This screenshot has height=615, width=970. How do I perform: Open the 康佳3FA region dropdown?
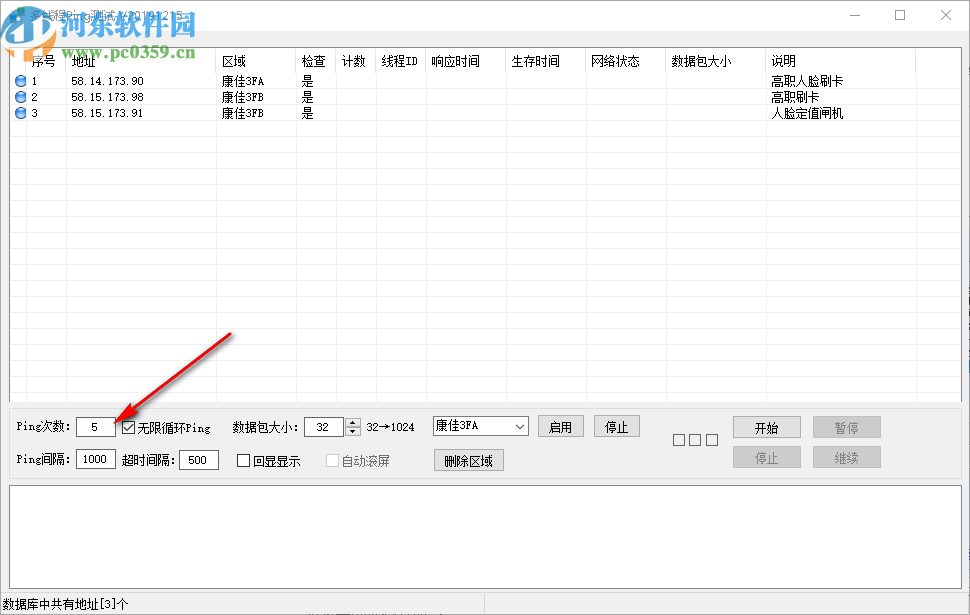coord(521,426)
